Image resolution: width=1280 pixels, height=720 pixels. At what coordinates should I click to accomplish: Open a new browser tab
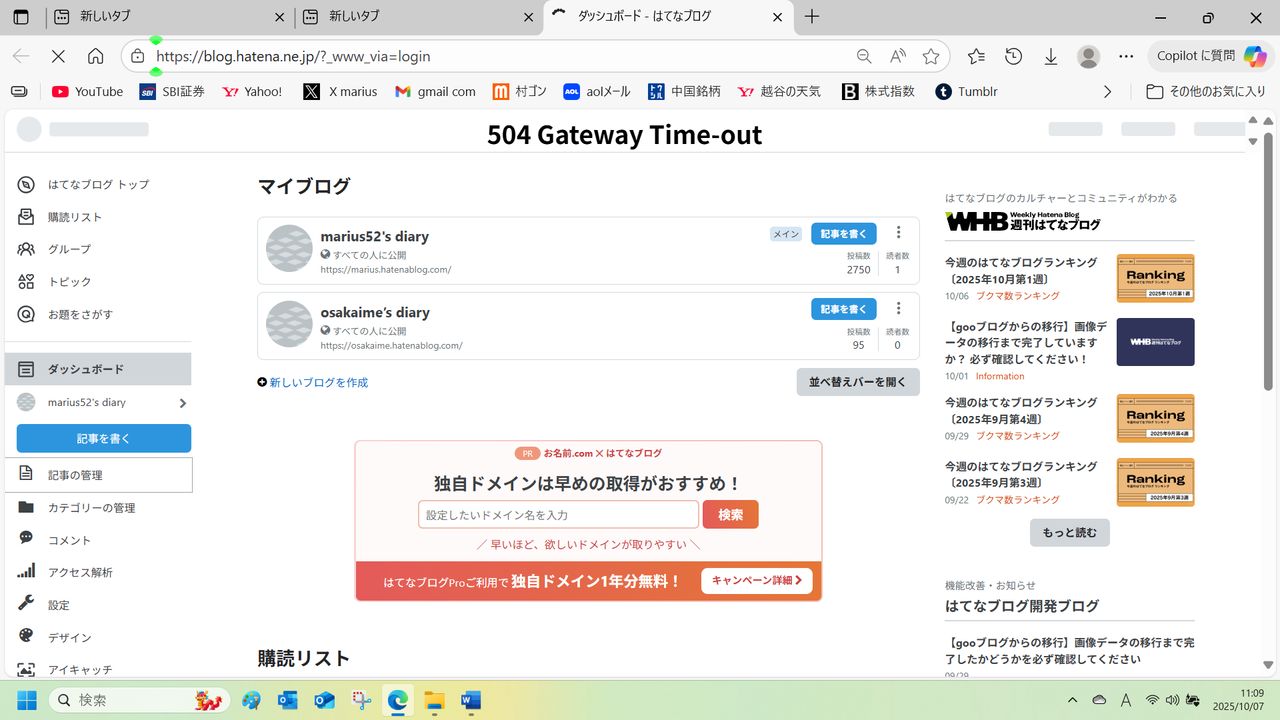[x=812, y=17]
